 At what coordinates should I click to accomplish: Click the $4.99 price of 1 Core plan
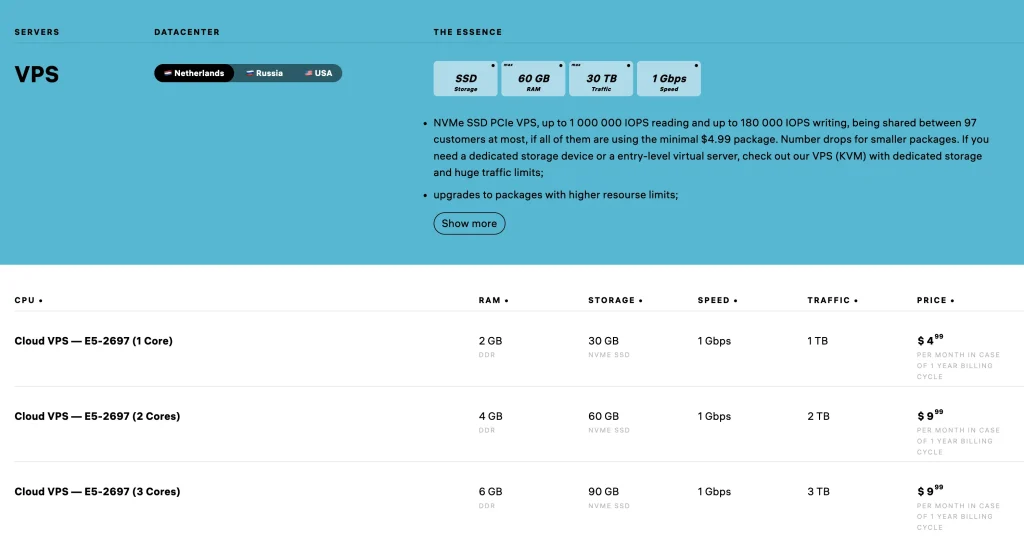(x=930, y=340)
